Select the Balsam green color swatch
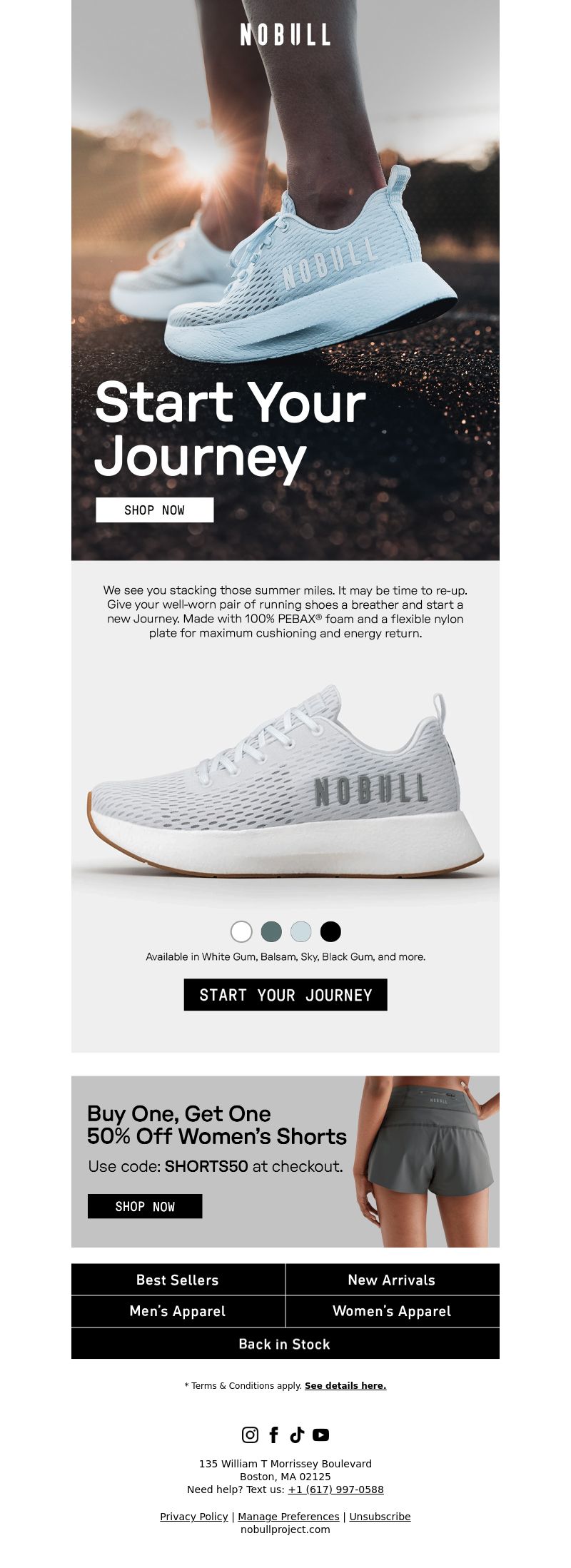Viewport: 571px width, 1568px height. pyautogui.click(x=271, y=931)
